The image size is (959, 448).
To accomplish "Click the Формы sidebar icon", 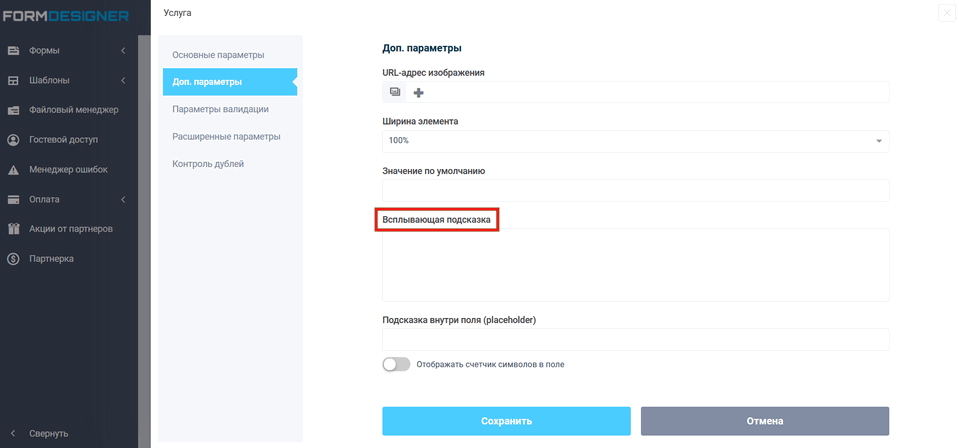I will tap(14, 50).
